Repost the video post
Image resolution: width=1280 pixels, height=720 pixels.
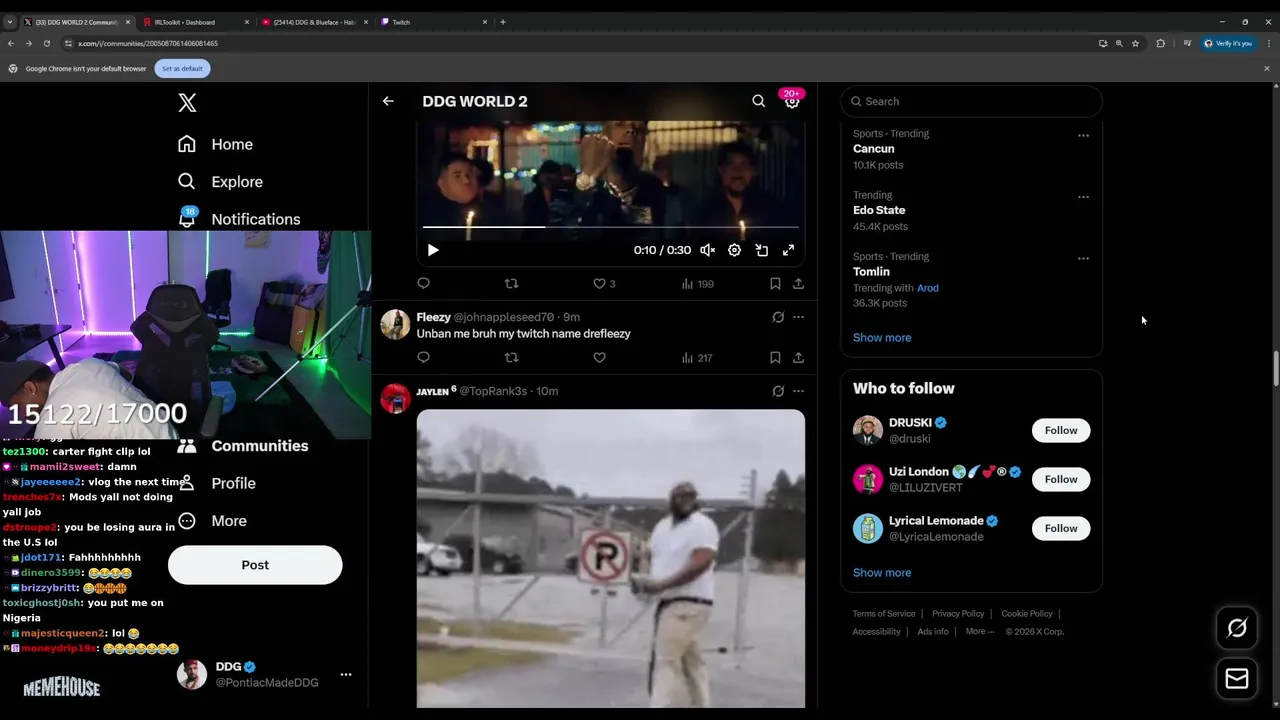[511, 284]
